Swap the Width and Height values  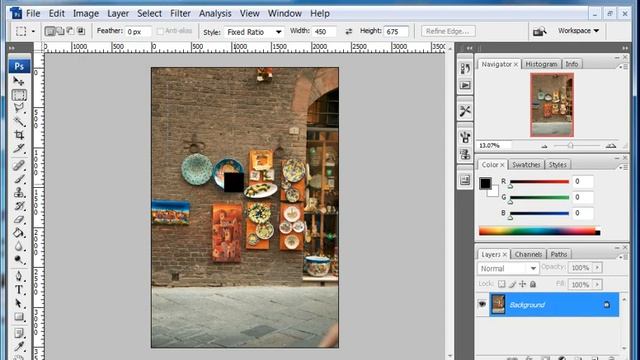(349, 31)
